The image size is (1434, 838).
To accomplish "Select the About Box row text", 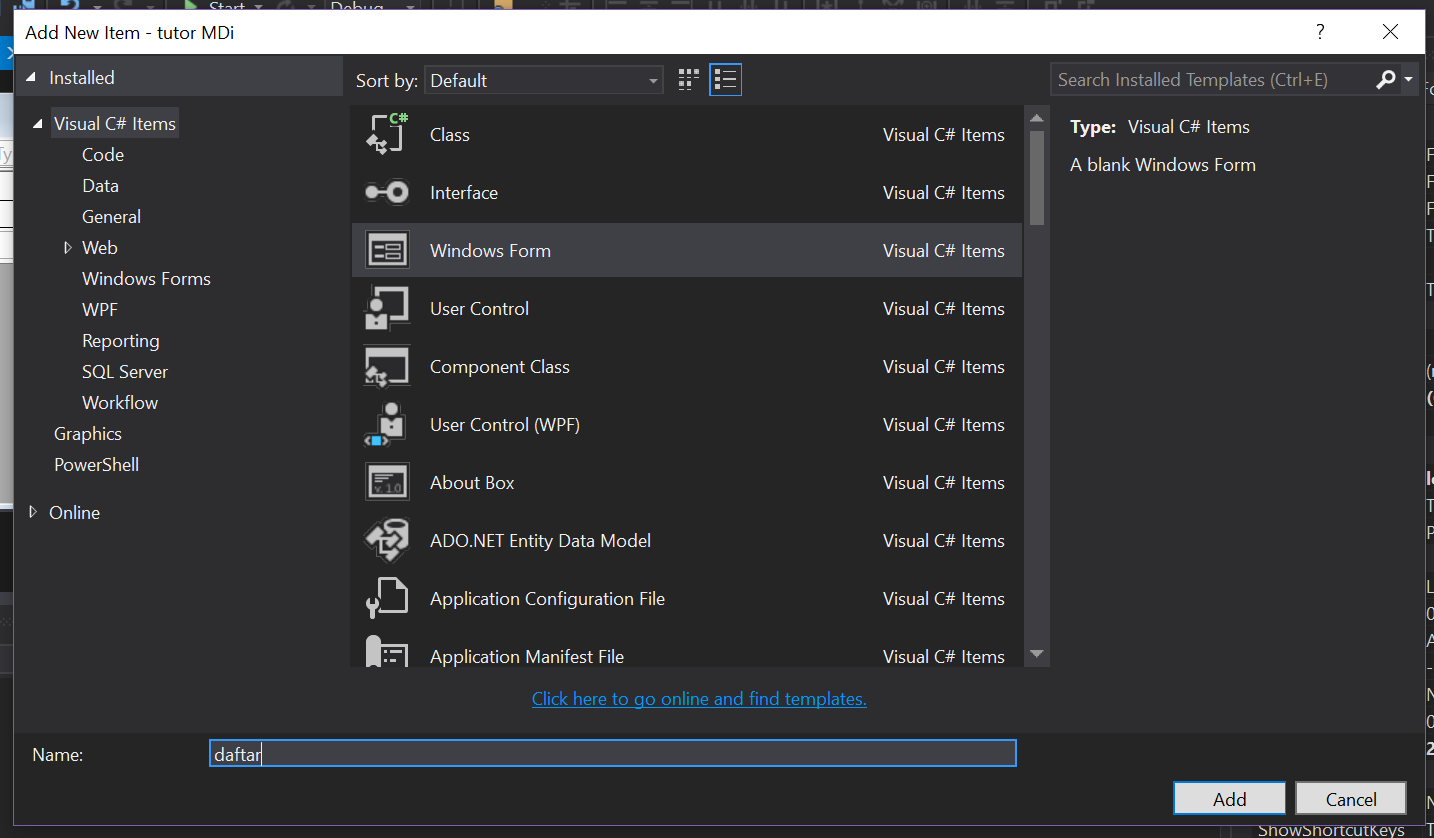I will (472, 482).
